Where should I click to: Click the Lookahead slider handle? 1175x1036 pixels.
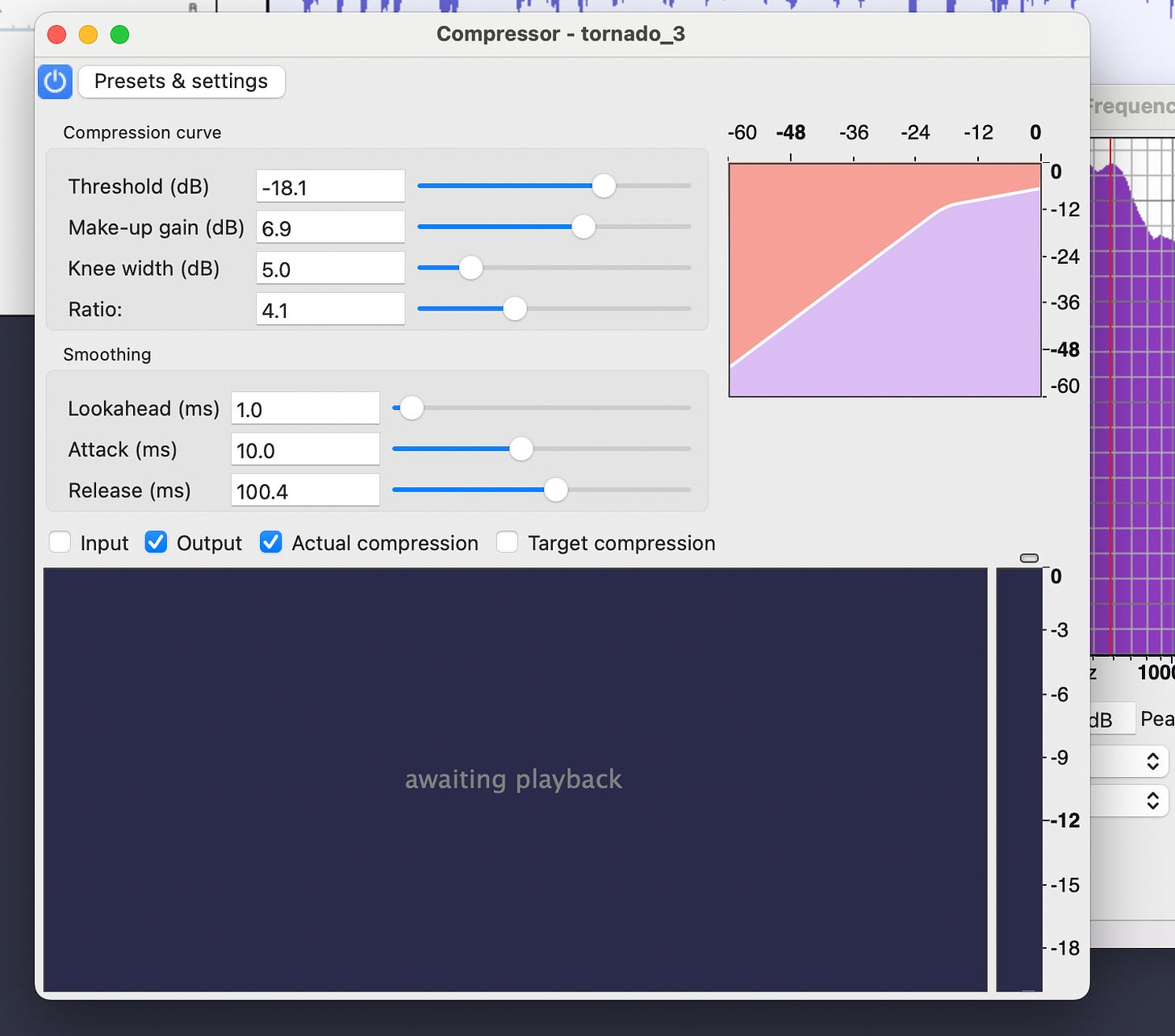[x=412, y=408]
